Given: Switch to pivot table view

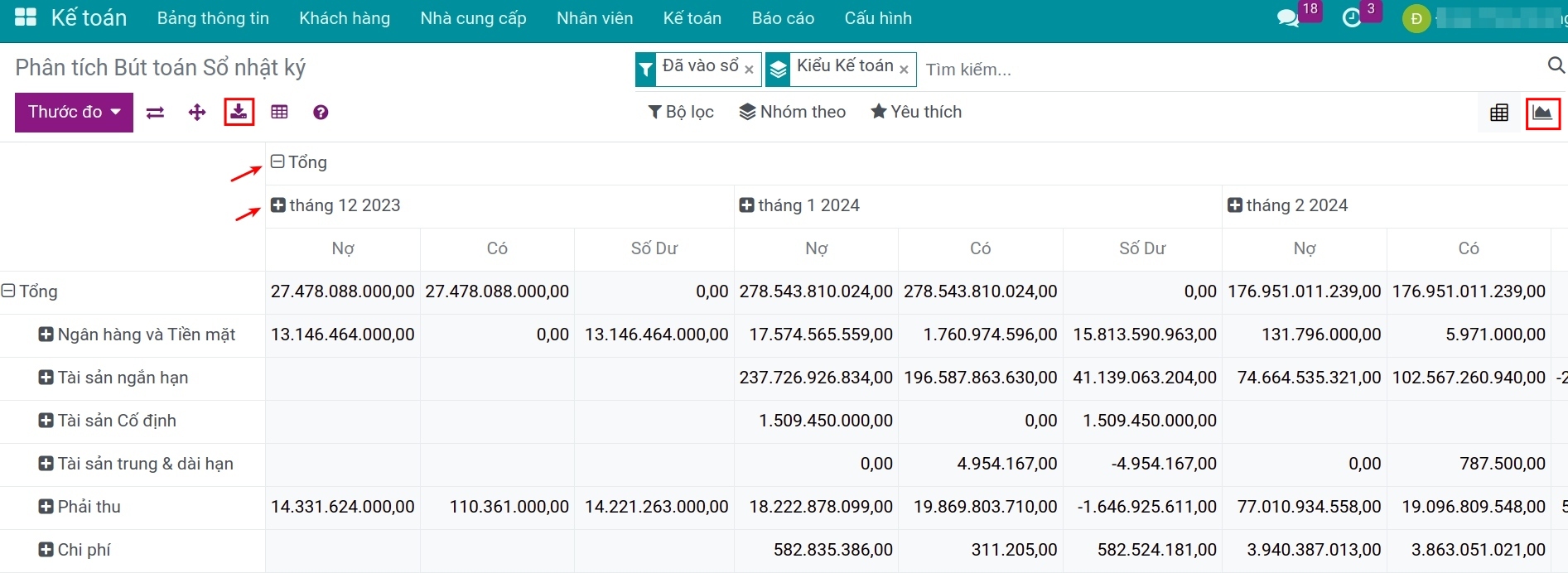Looking at the screenshot, I should coord(1499,113).
